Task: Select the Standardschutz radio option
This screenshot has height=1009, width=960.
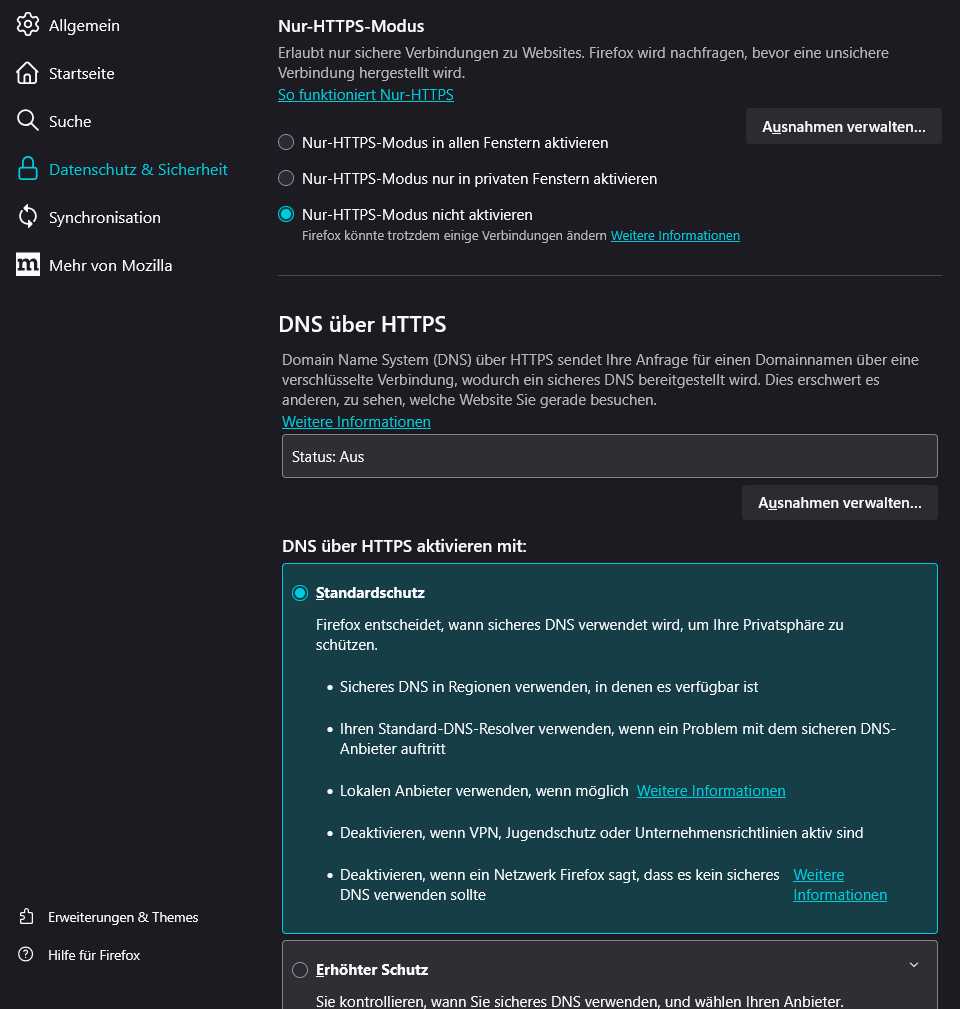Action: pos(300,593)
